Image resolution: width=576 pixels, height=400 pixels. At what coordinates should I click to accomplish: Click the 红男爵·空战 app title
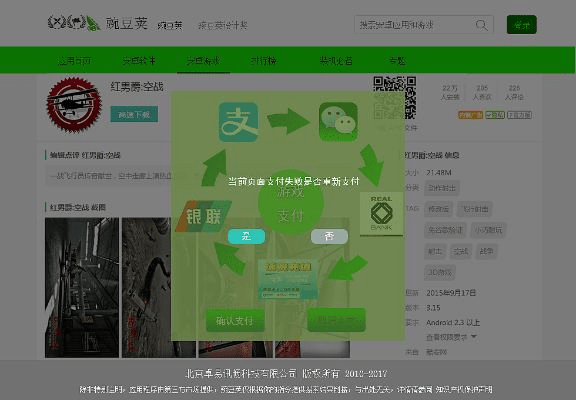pos(137,87)
